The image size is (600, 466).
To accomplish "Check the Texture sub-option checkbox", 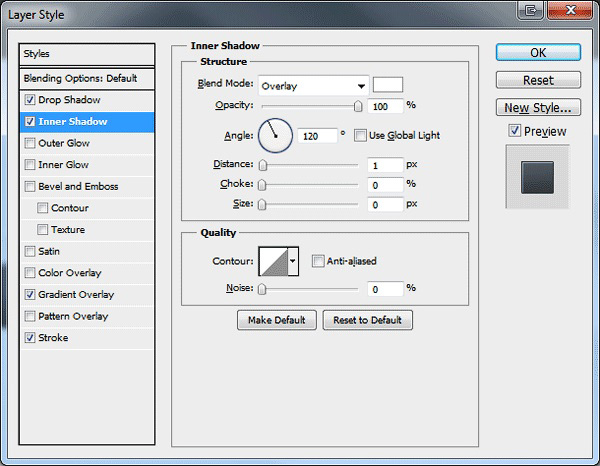I will [x=42, y=230].
